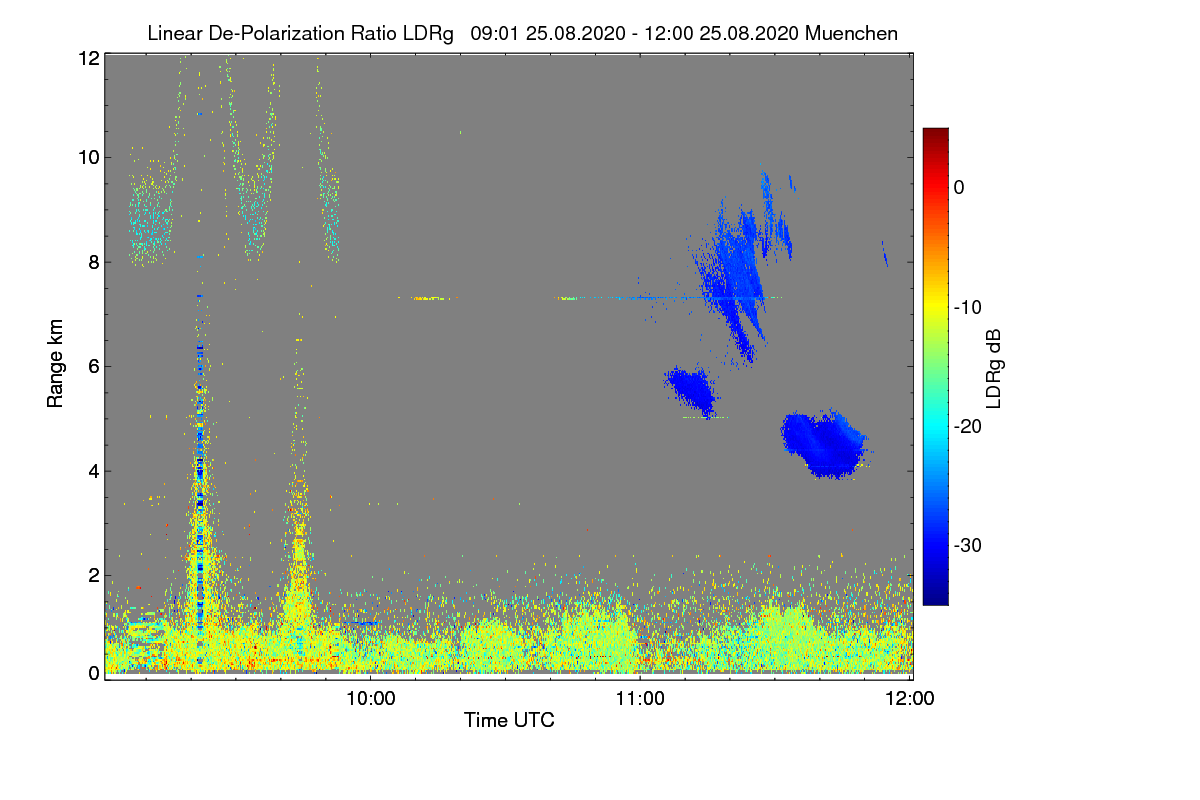Click the '11:00' time tick label
The image size is (1200, 800).
tap(641, 698)
